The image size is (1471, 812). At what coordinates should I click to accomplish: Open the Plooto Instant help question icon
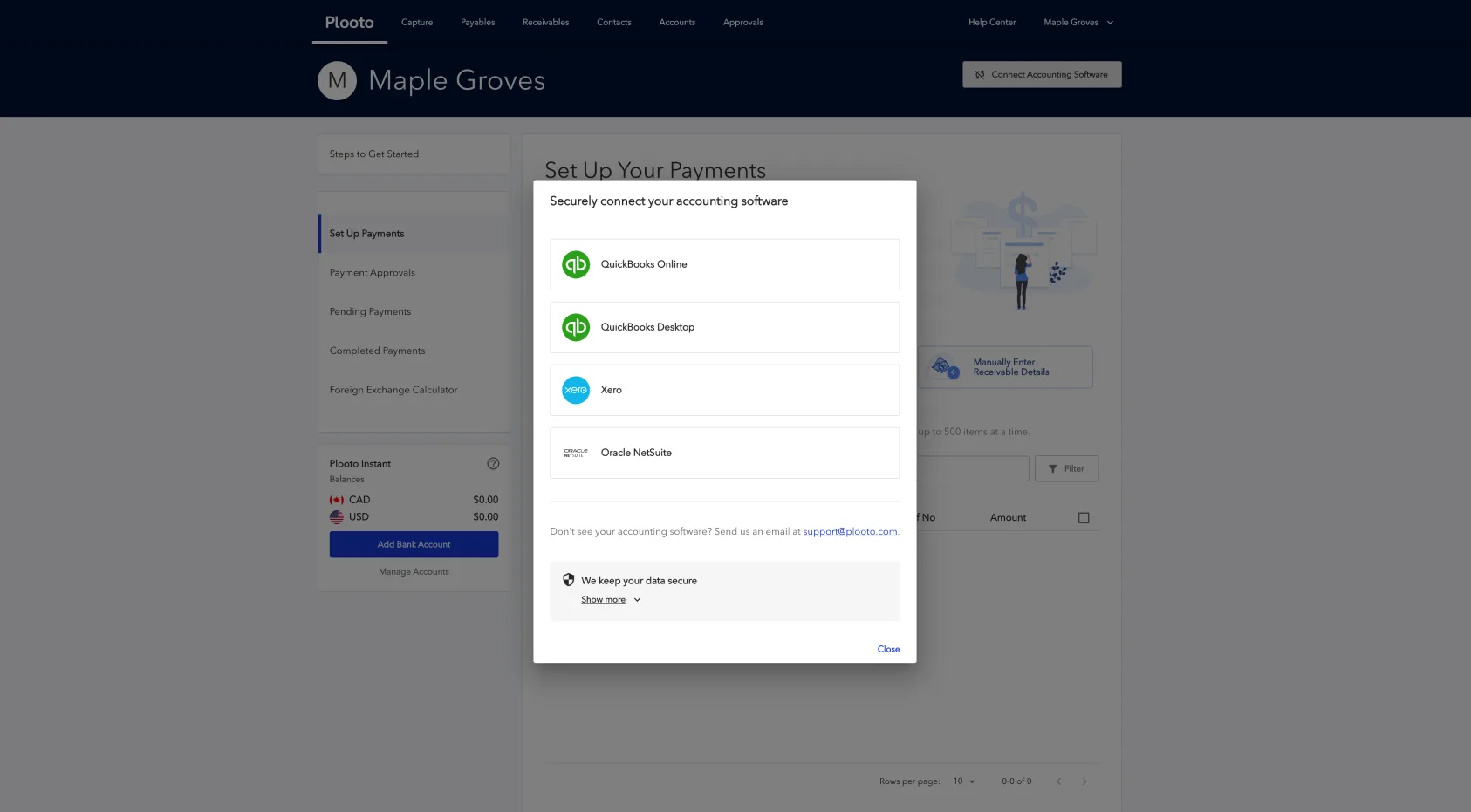point(493,464)
